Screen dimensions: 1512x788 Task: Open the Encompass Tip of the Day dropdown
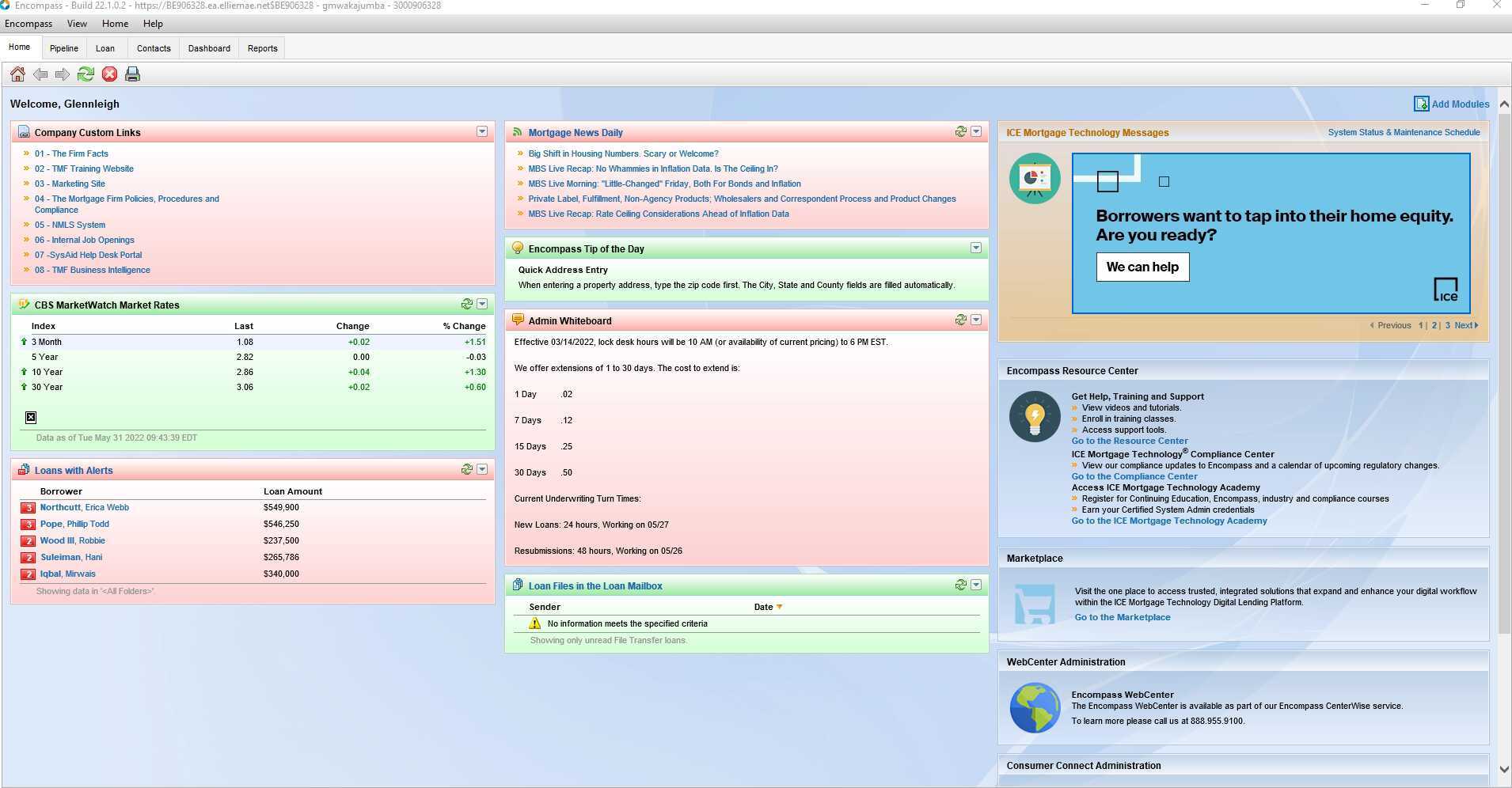pos(976,248)
